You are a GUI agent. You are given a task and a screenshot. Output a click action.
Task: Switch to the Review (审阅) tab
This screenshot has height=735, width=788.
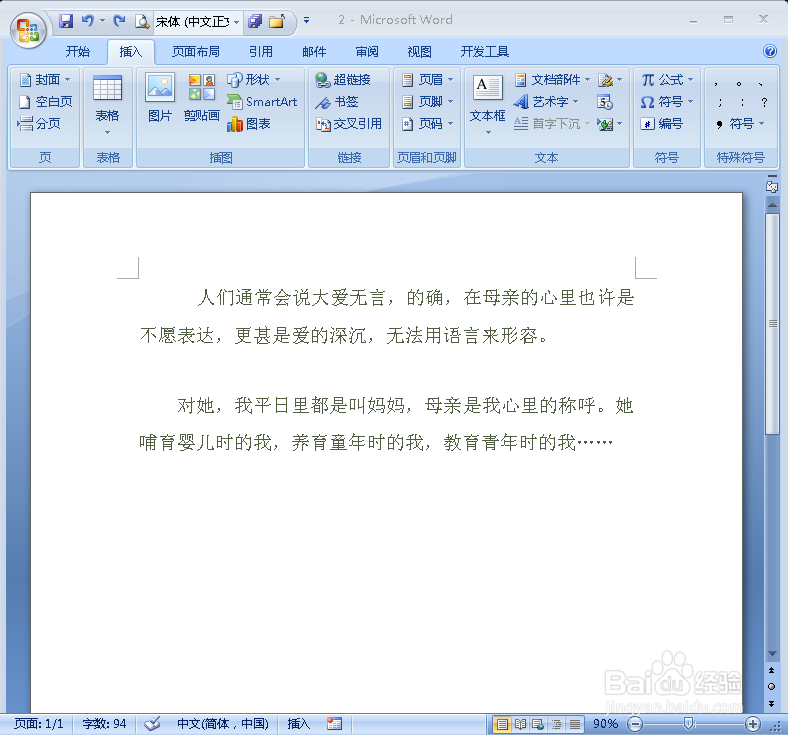pos(367,51)
